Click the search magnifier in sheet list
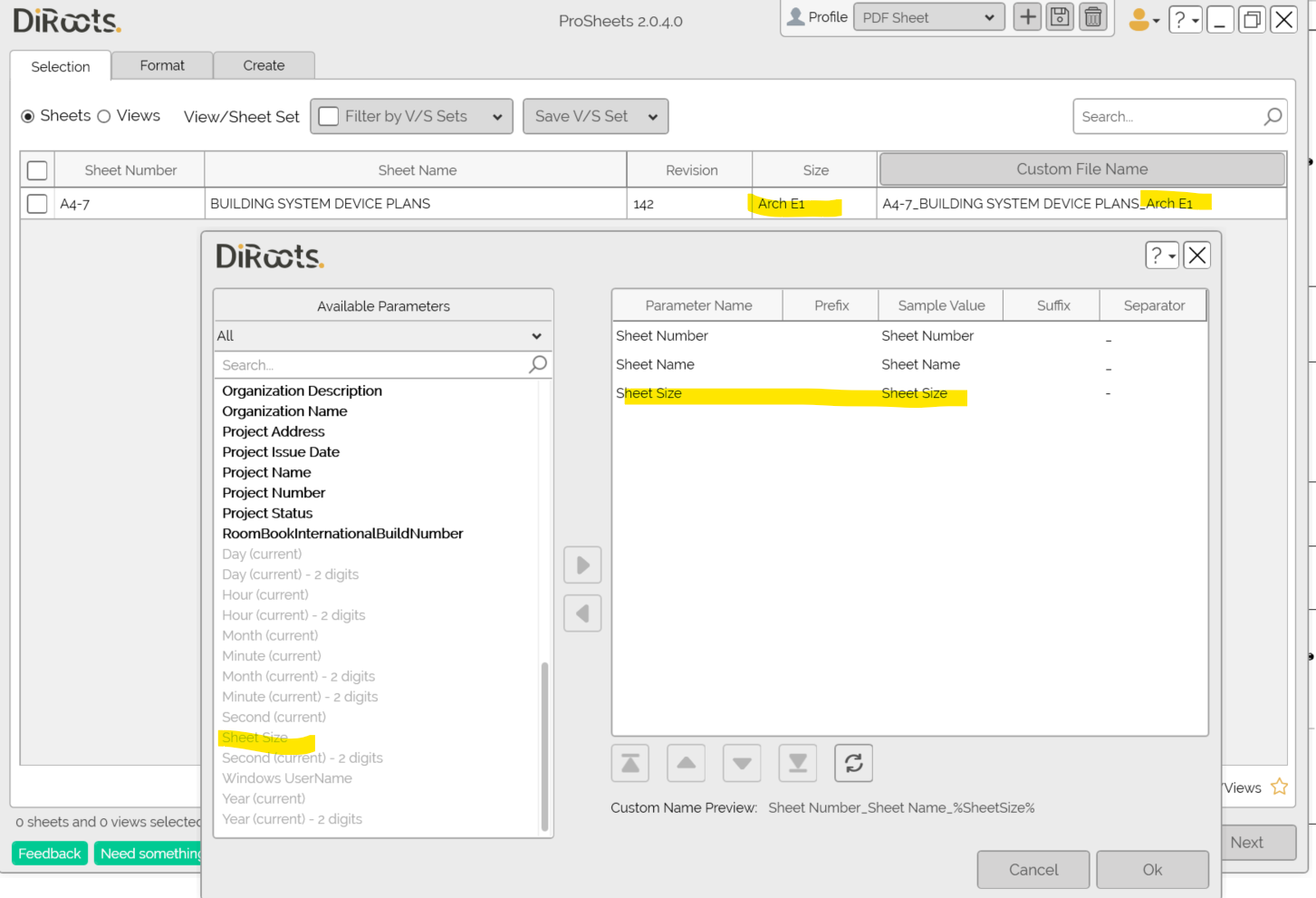Viewport: 1316px width, 898px height. 1273,116
